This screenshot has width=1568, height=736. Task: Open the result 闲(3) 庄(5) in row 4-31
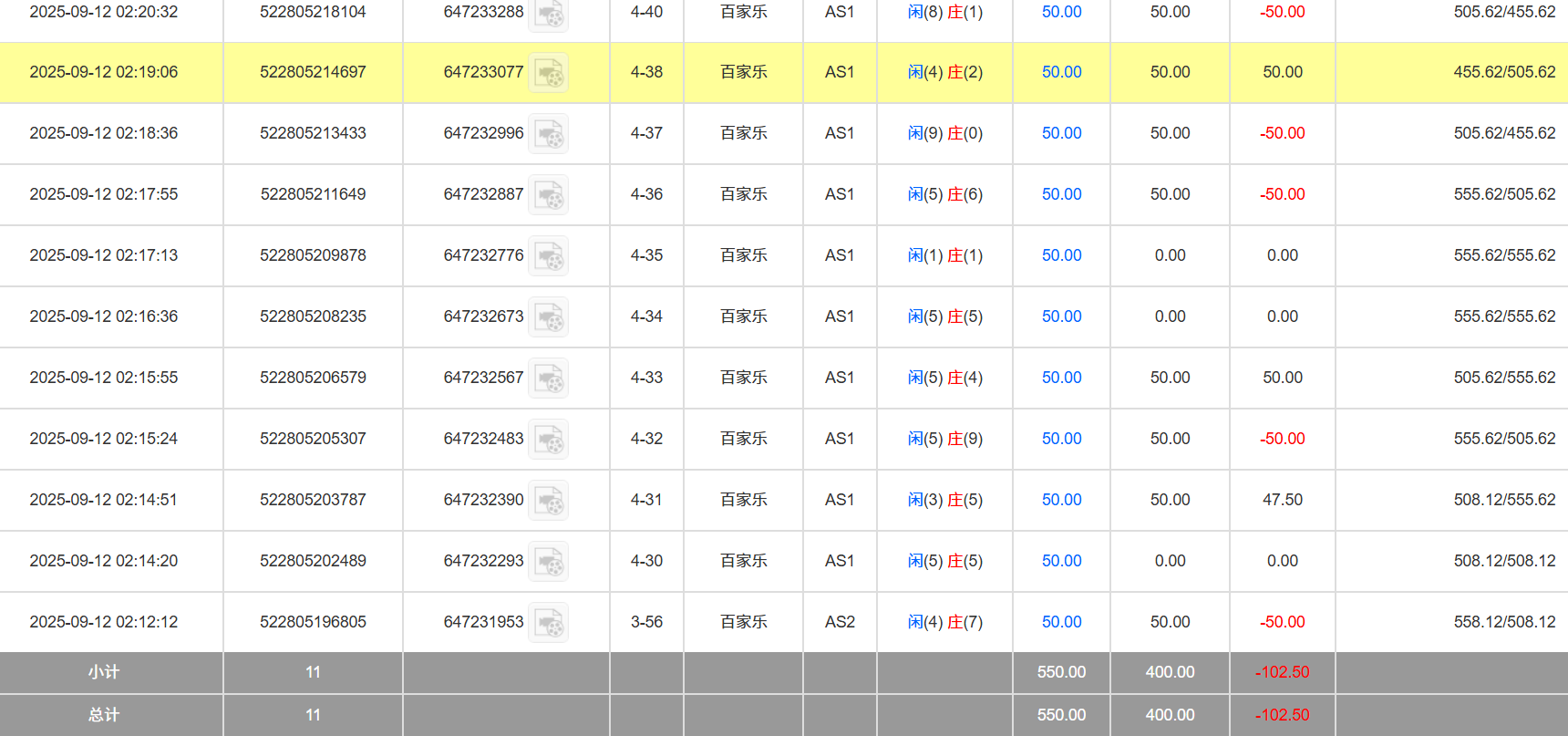point(944,500)
